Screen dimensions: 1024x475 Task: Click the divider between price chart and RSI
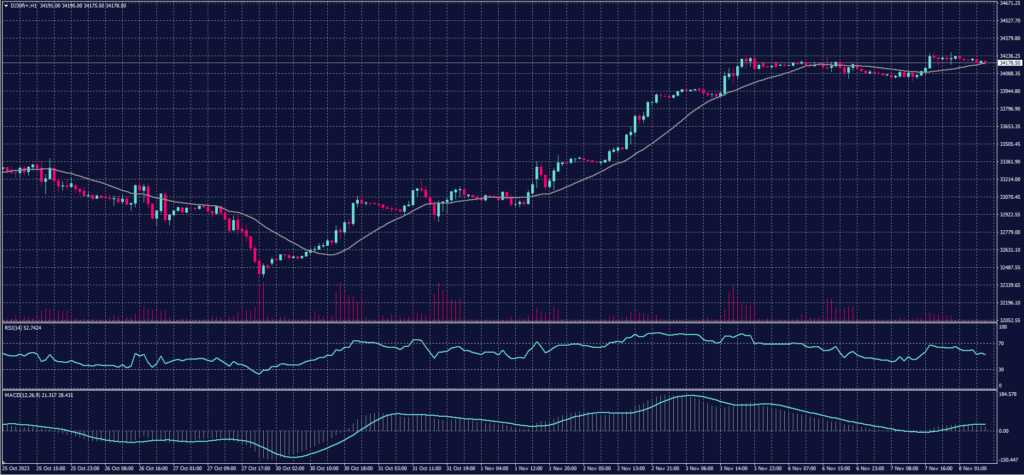[500, 322]
